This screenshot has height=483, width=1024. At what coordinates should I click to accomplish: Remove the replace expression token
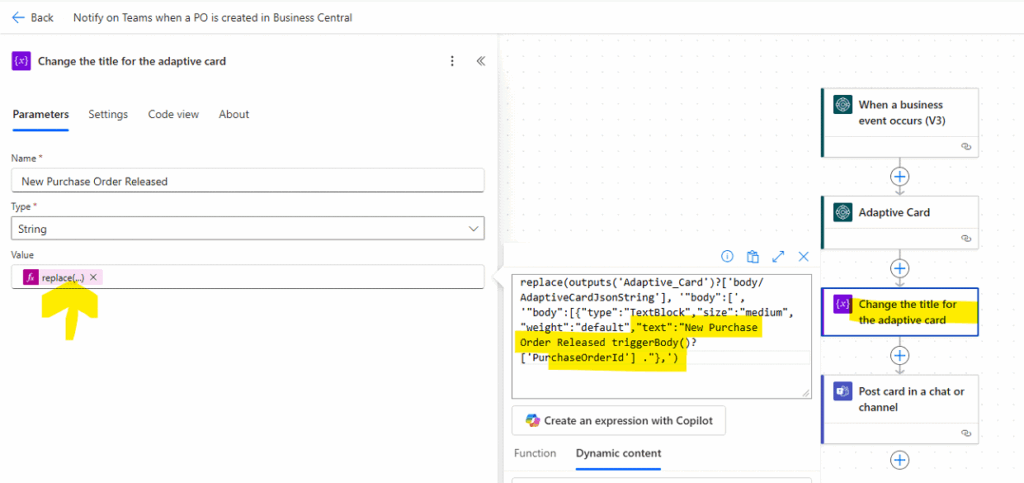(93, 277)
